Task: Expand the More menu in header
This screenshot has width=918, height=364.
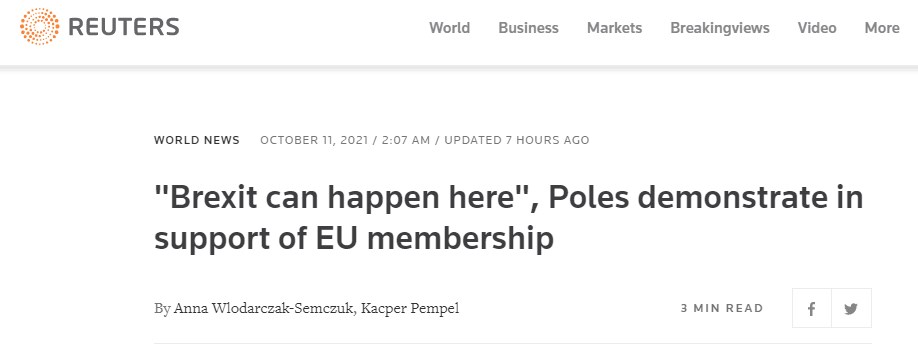Action: coord(882,28)
